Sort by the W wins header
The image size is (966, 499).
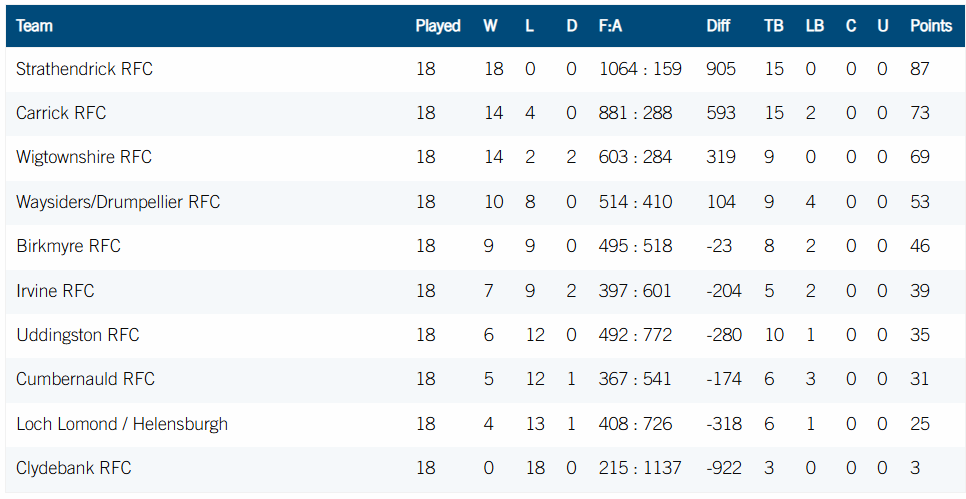coord(490,26)
